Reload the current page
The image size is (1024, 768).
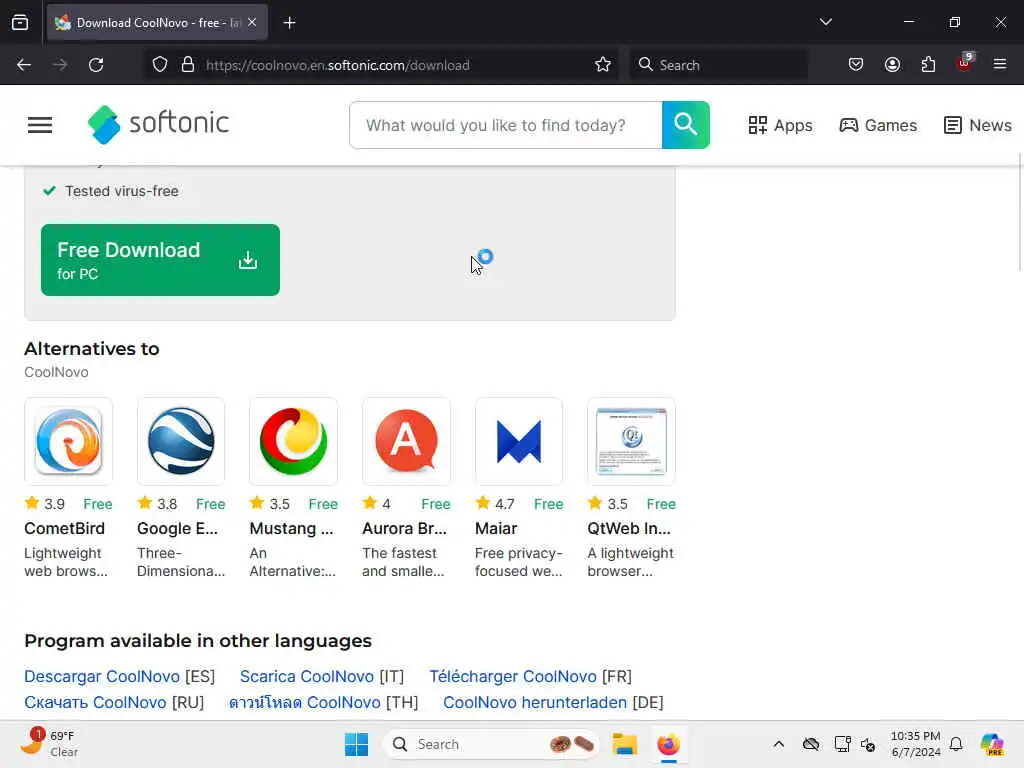96,65
